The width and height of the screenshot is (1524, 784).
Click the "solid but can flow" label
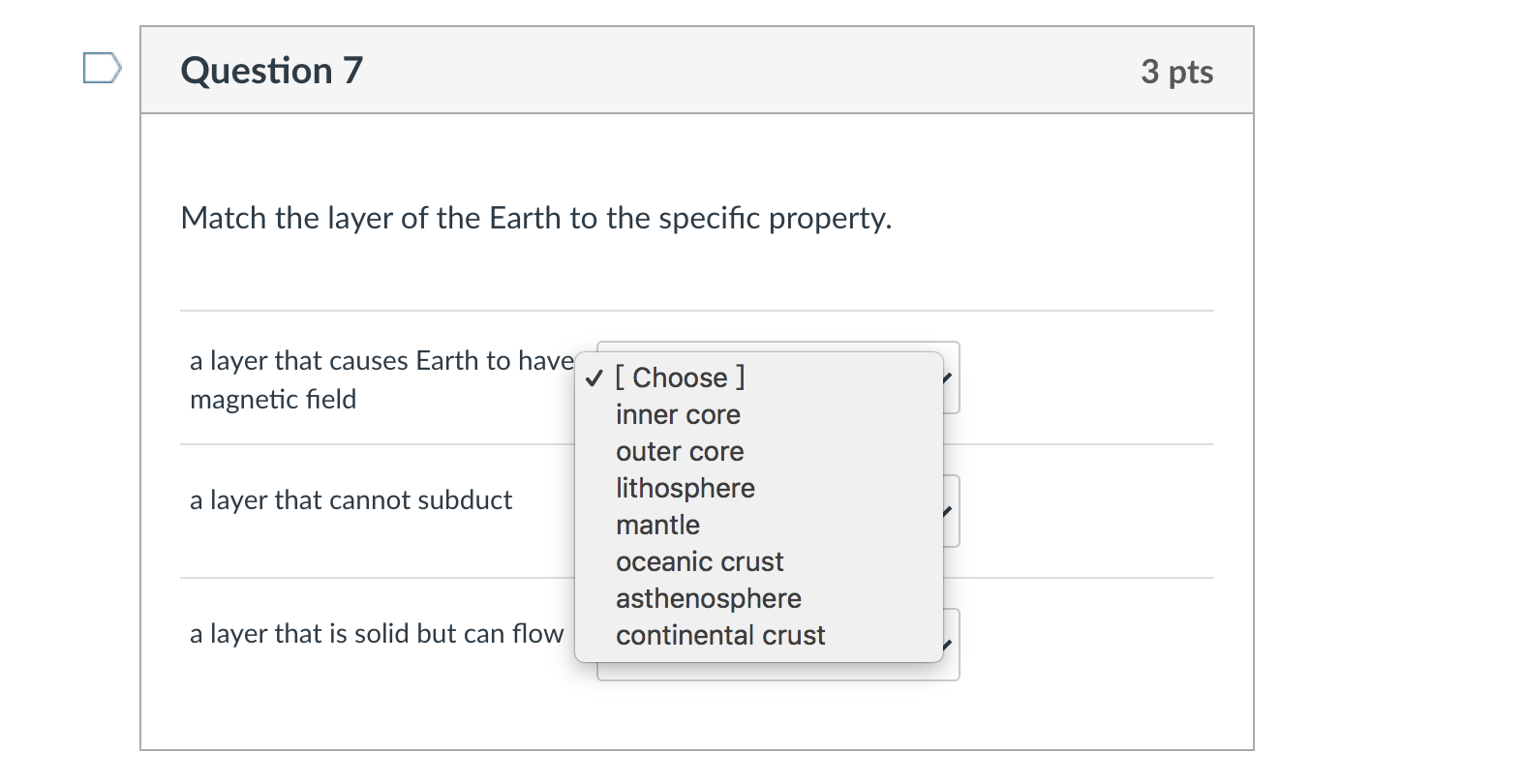376,633
